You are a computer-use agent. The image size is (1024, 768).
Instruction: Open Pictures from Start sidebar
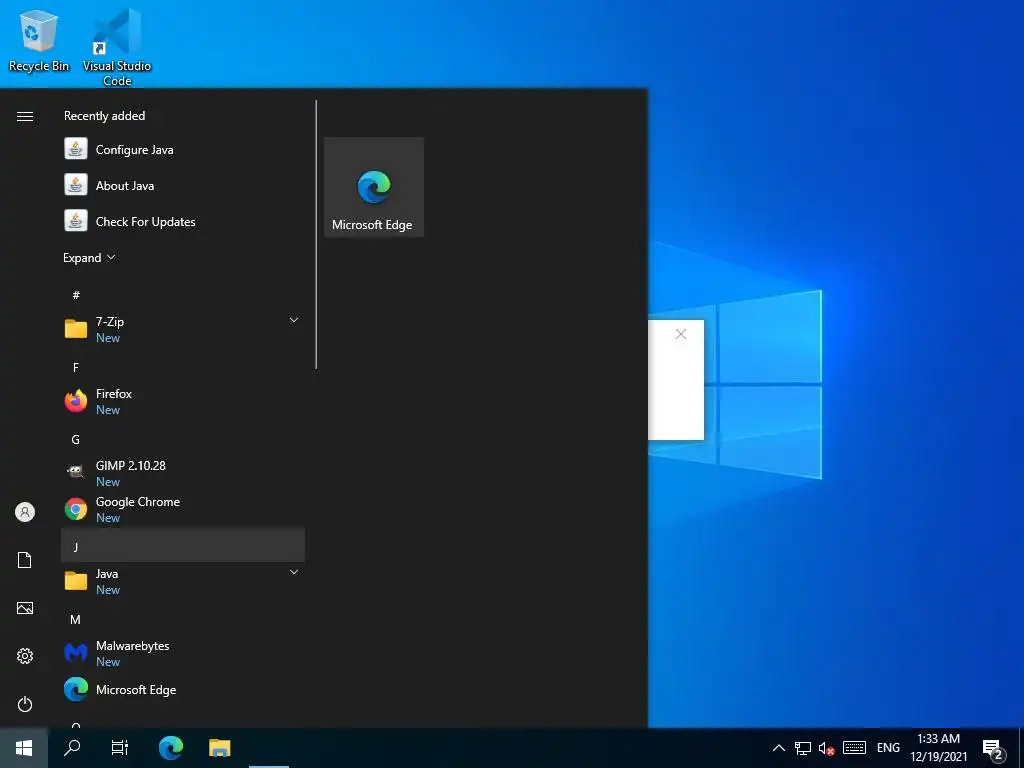[x=25, y=608]
